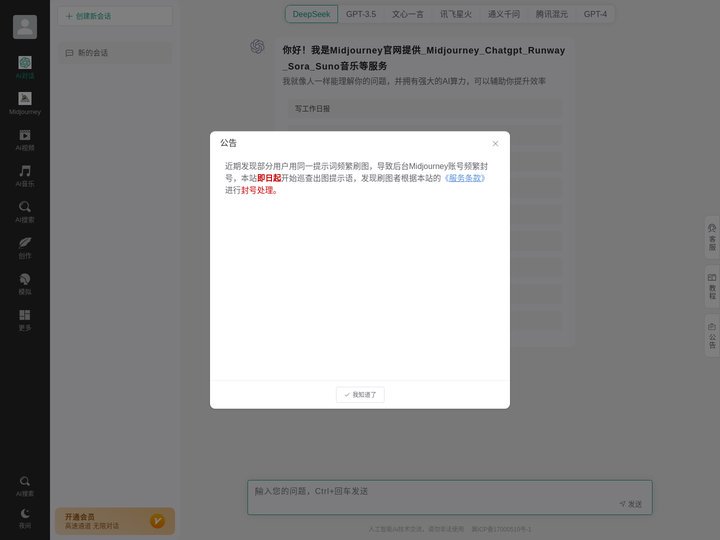Click the 公告 dialog title text
This screenshot has width=720, height=540.
click(x=228, y=143)
